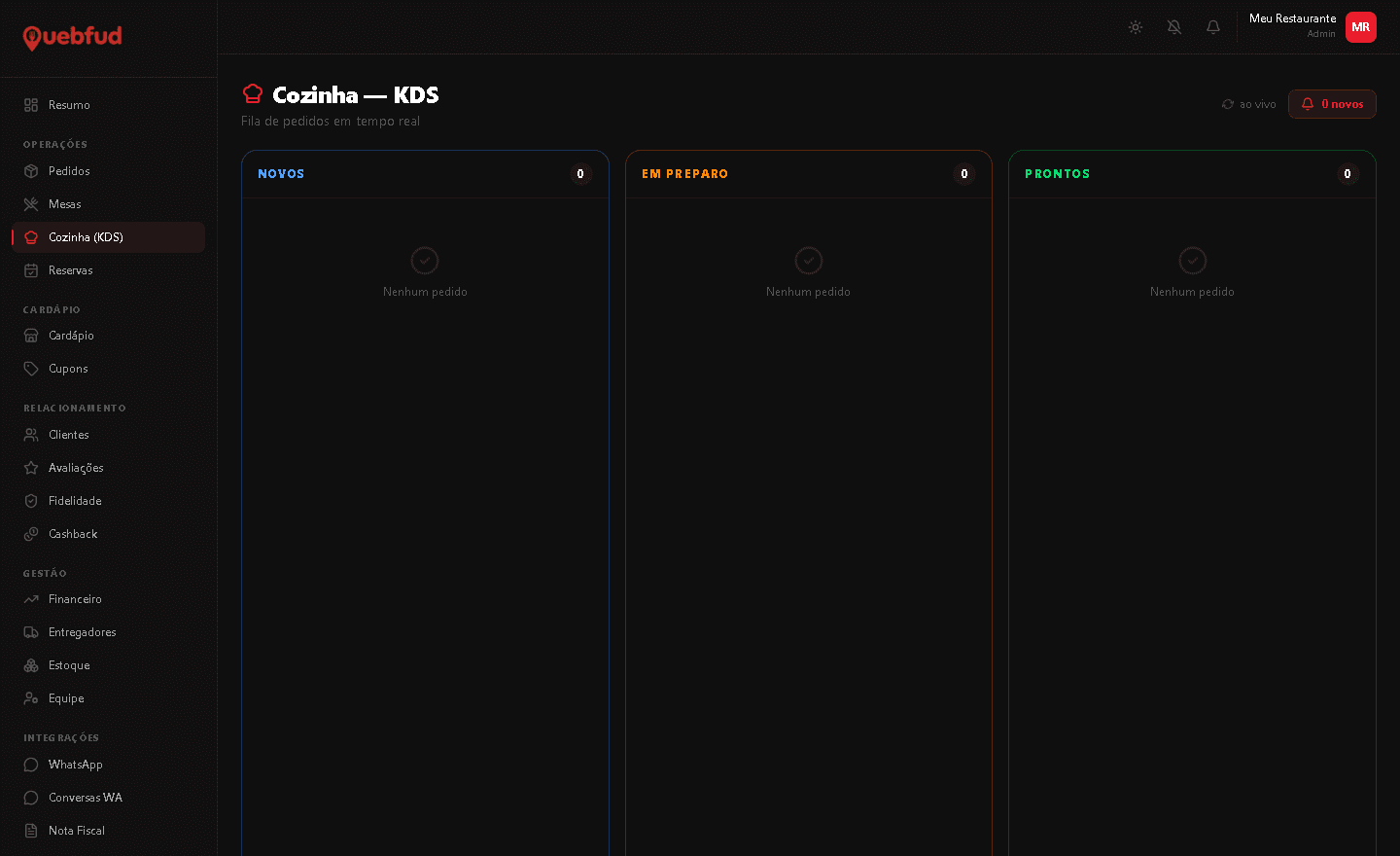Screen dimensions: 1400x856
Task: Click the Cozinha (KDS) chef hat icon
Action: point(31,237)
